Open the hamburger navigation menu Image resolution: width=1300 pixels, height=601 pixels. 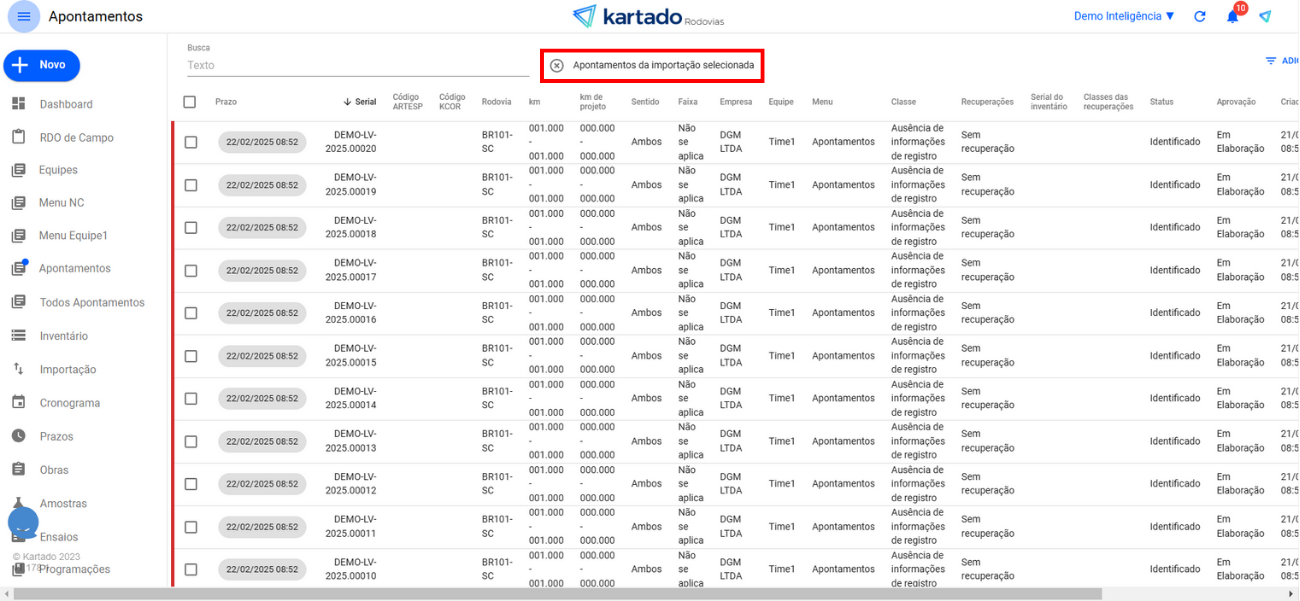pos(23,16)
